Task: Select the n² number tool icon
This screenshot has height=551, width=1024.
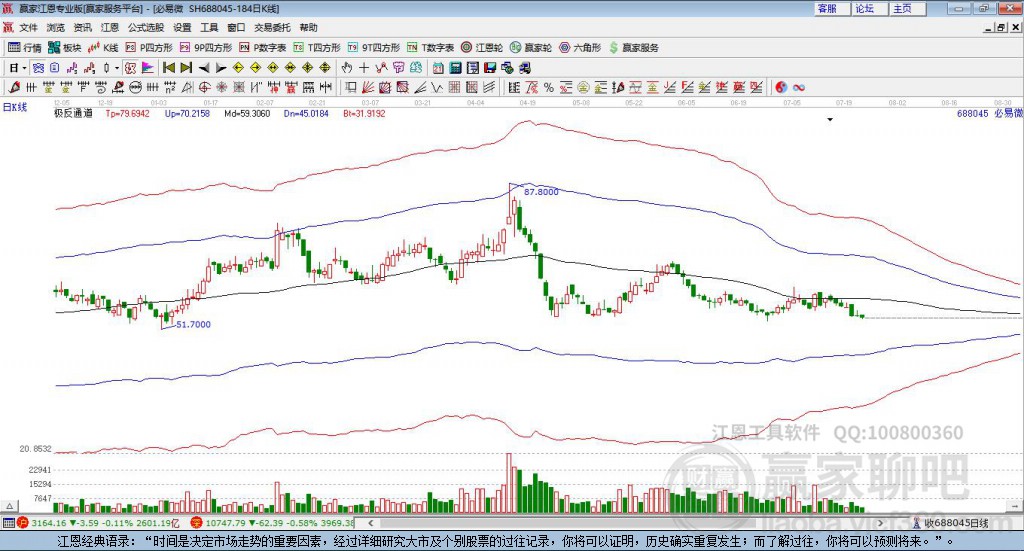Action: click(x=170, y=87)
